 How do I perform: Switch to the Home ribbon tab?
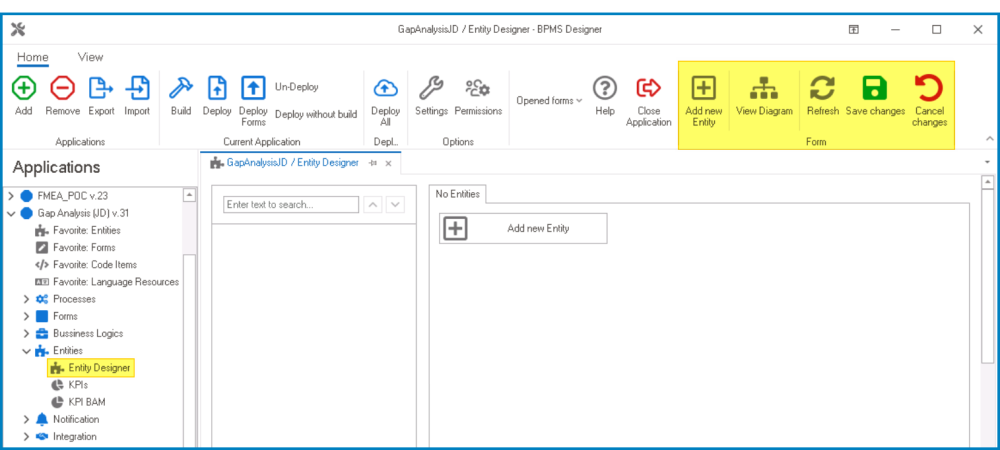pos(33,57)
